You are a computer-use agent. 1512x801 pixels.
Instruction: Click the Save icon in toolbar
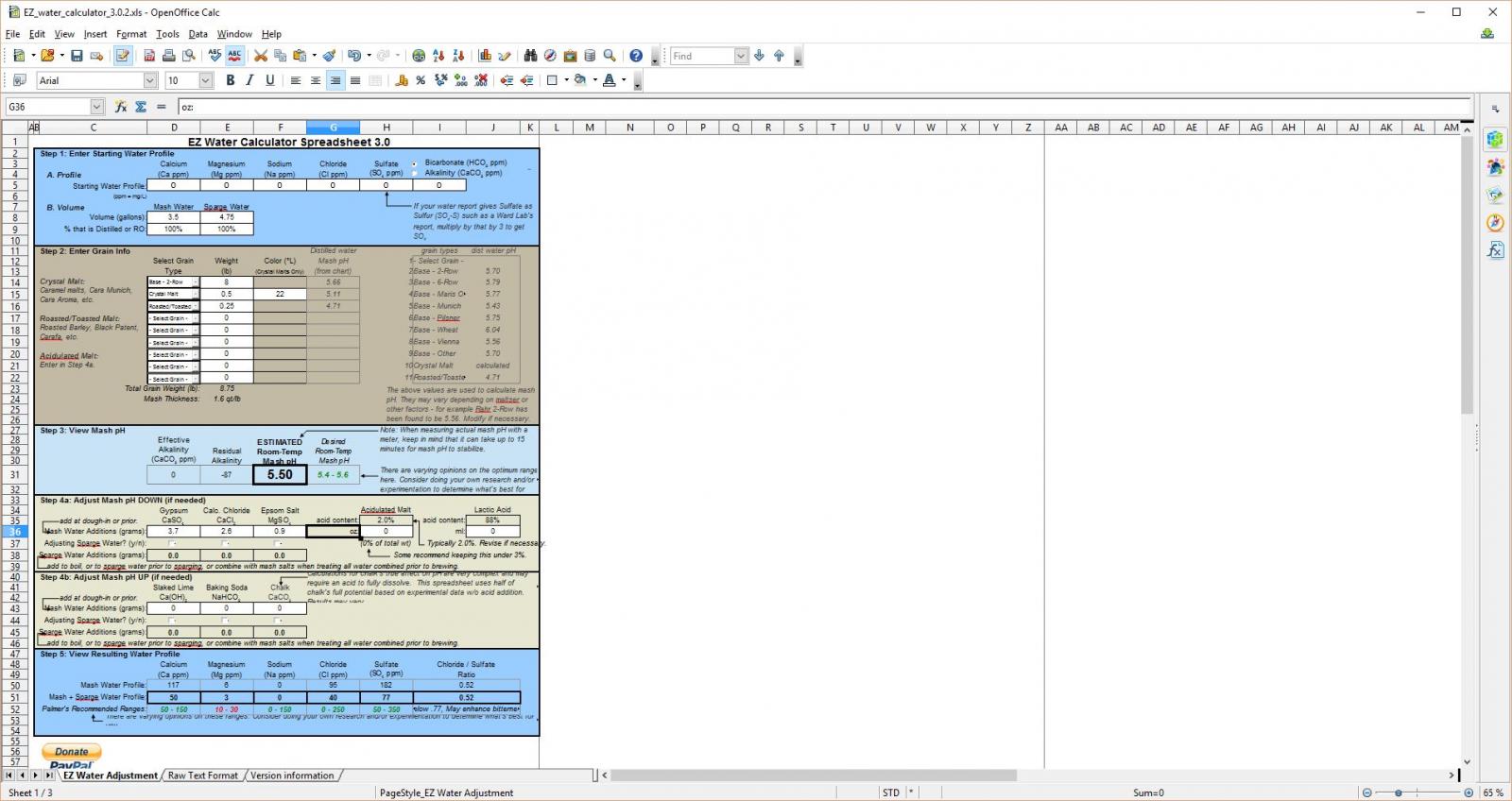click(x=77, y=57)
